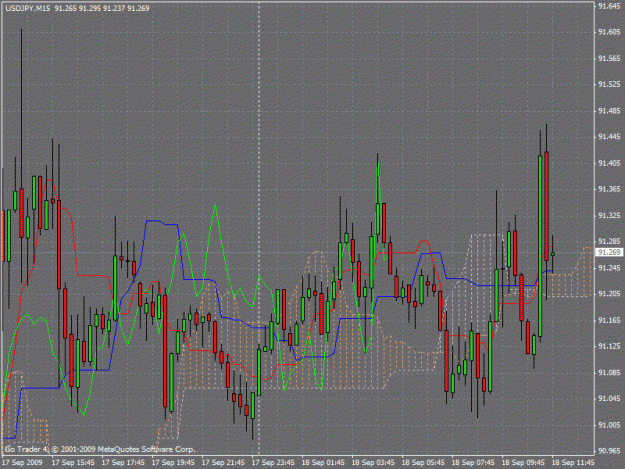Click the 17 Sep 15:45 time label
This screenshot has height=469, width=625.
click(73, 463)
